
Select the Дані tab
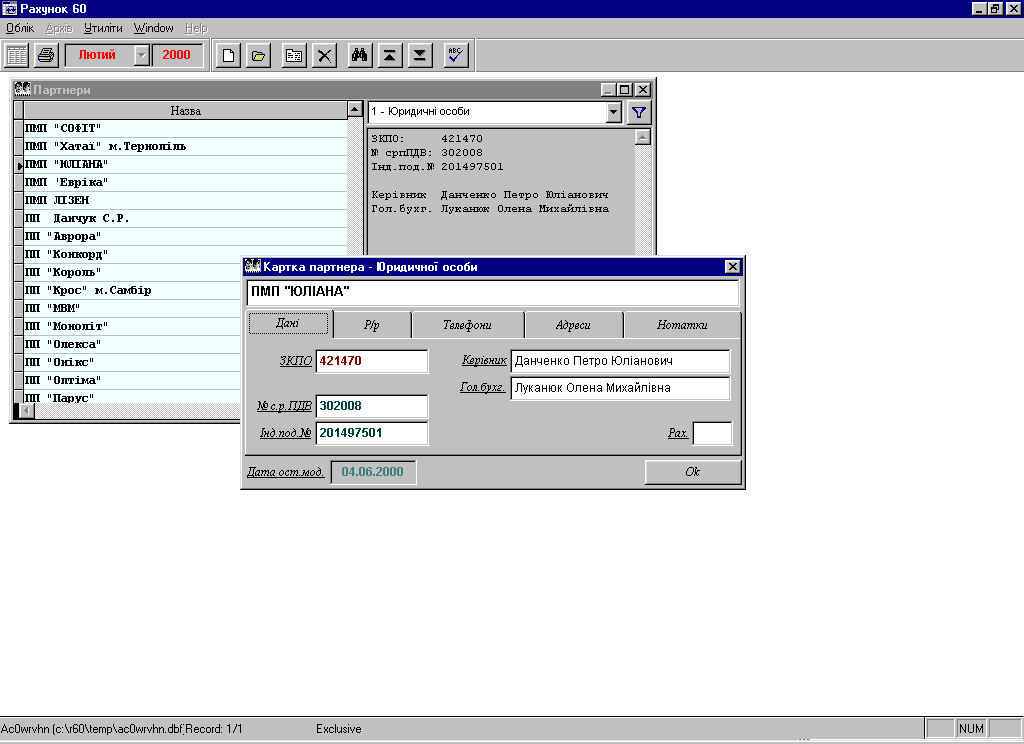(x=288, y=323)
